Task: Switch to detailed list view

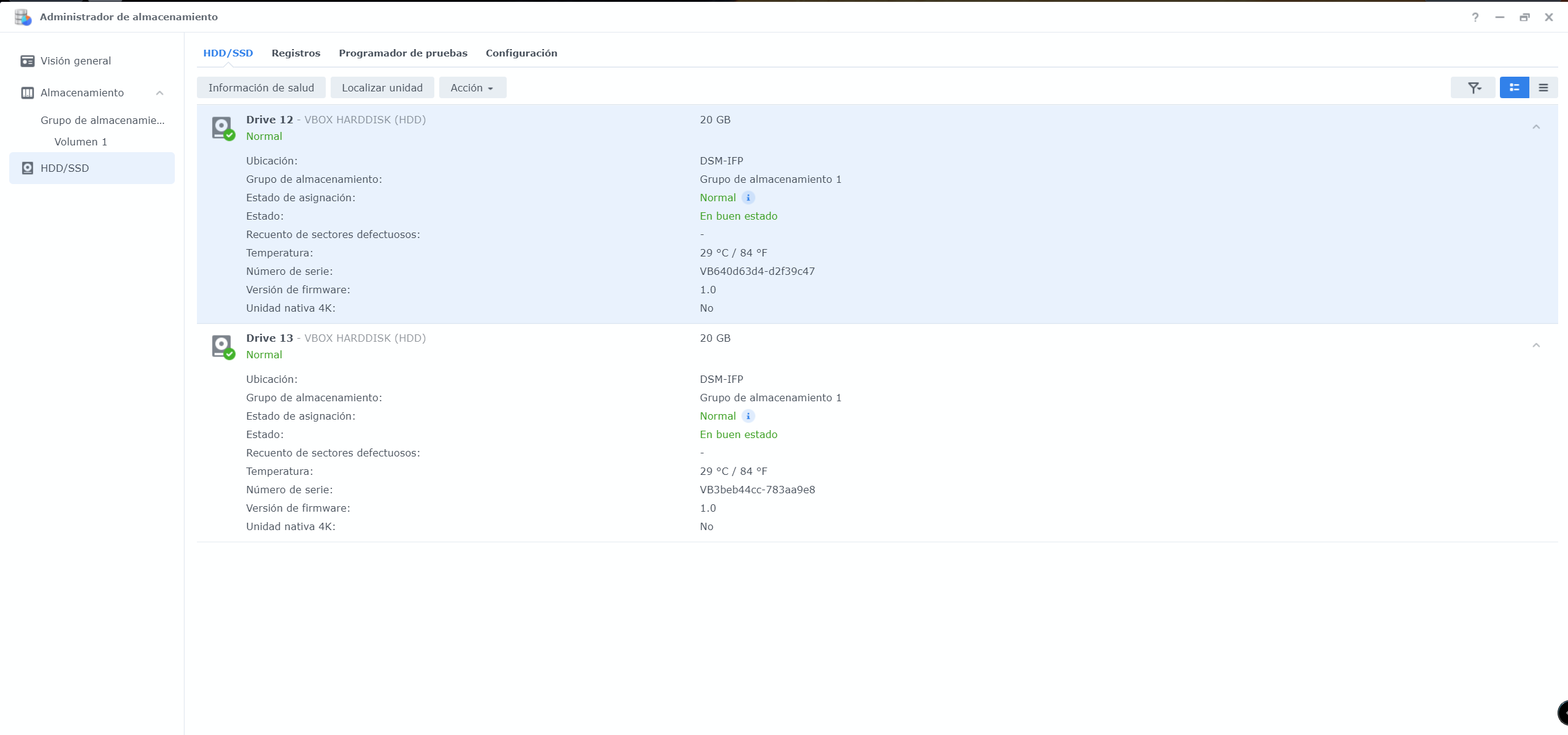Action: (x=1514, y=88)
